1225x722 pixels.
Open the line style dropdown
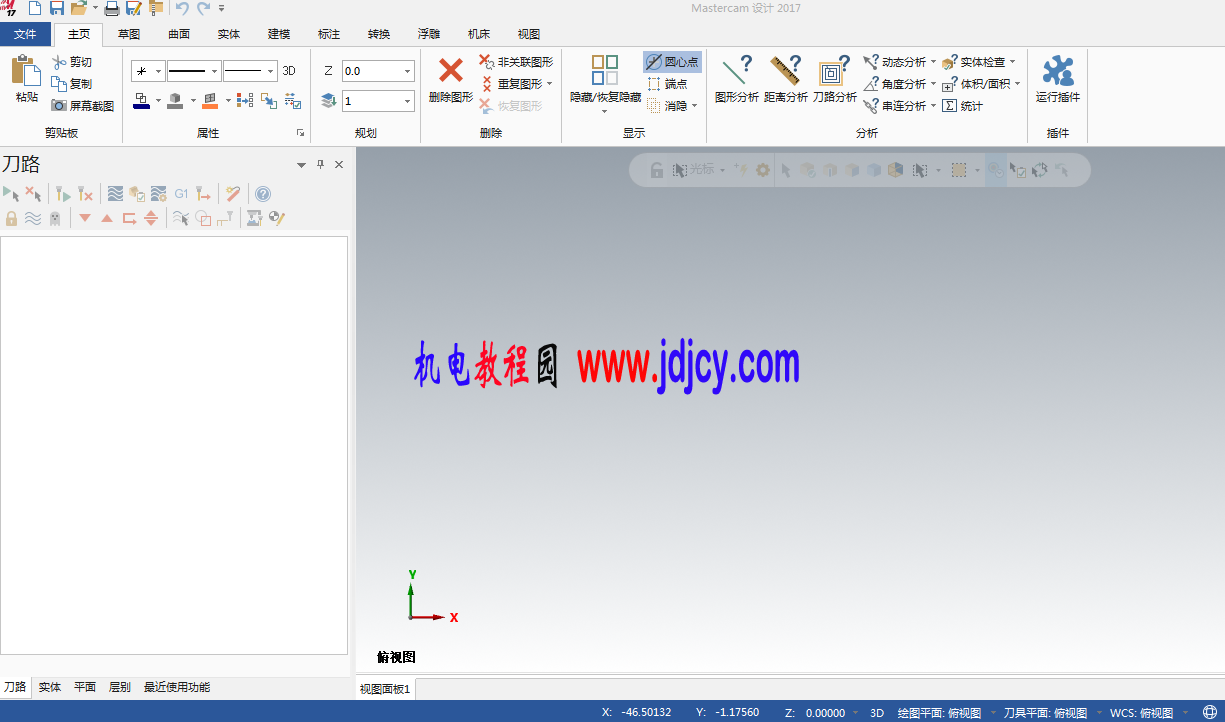click(214, 71)
